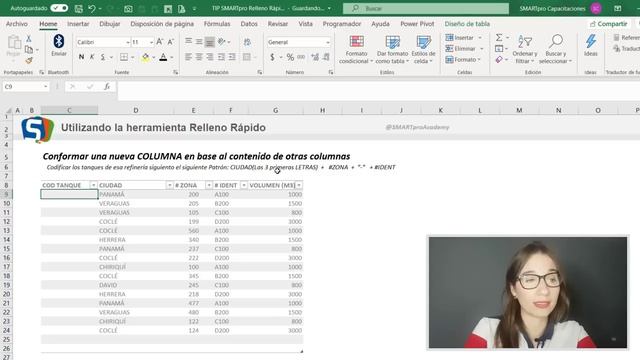Viewport: 640px width, 360px height.
Task: Open the General number format dropdown
Action: coord(328,42)
